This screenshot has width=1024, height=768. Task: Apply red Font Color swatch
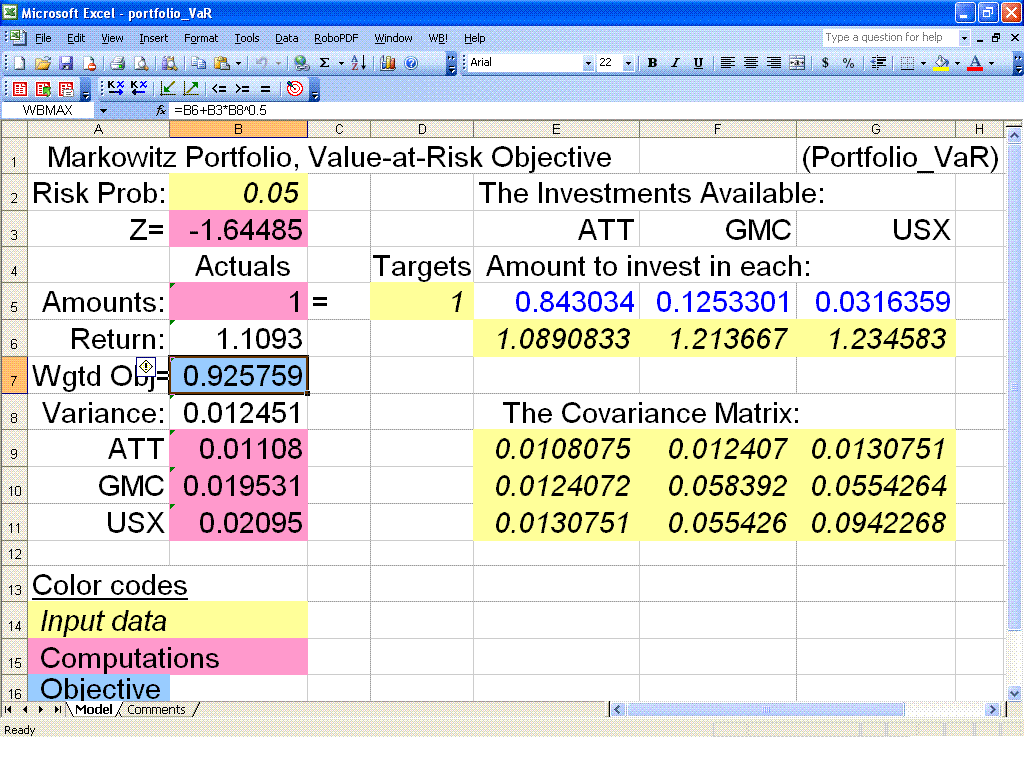[976, 63]
